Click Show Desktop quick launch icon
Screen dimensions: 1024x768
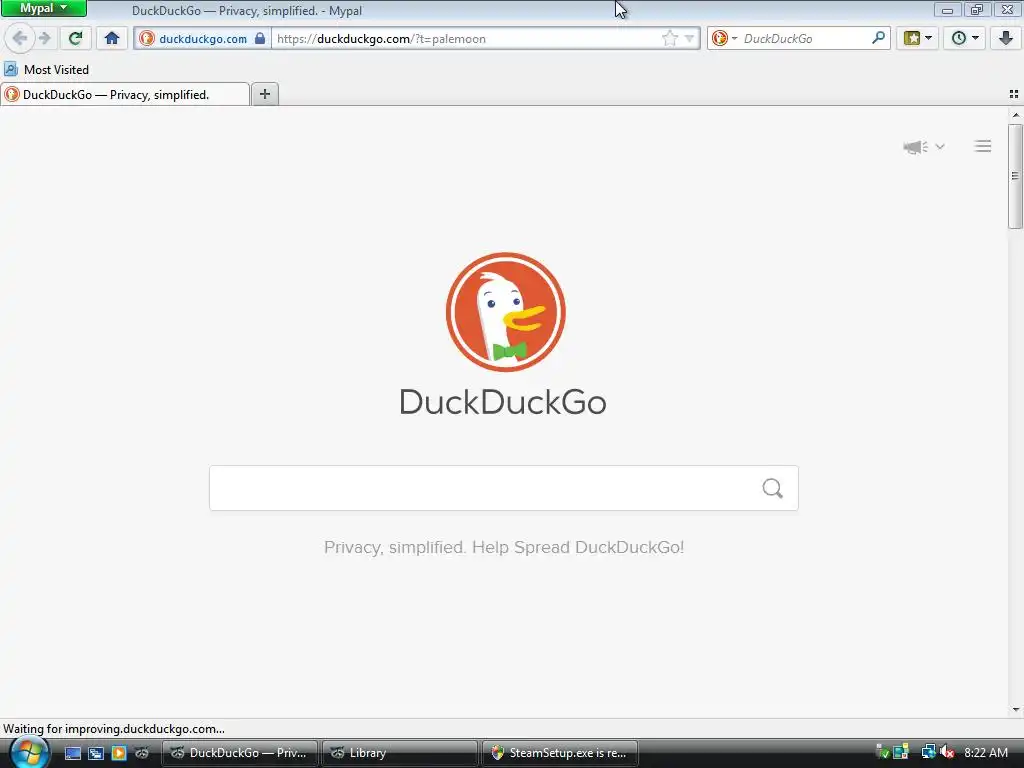(73, 753)
